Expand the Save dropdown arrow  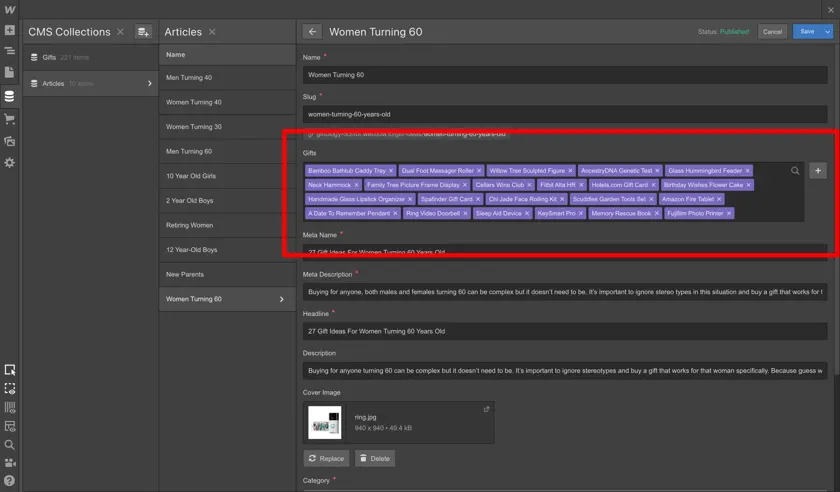(x=828, y=32)
